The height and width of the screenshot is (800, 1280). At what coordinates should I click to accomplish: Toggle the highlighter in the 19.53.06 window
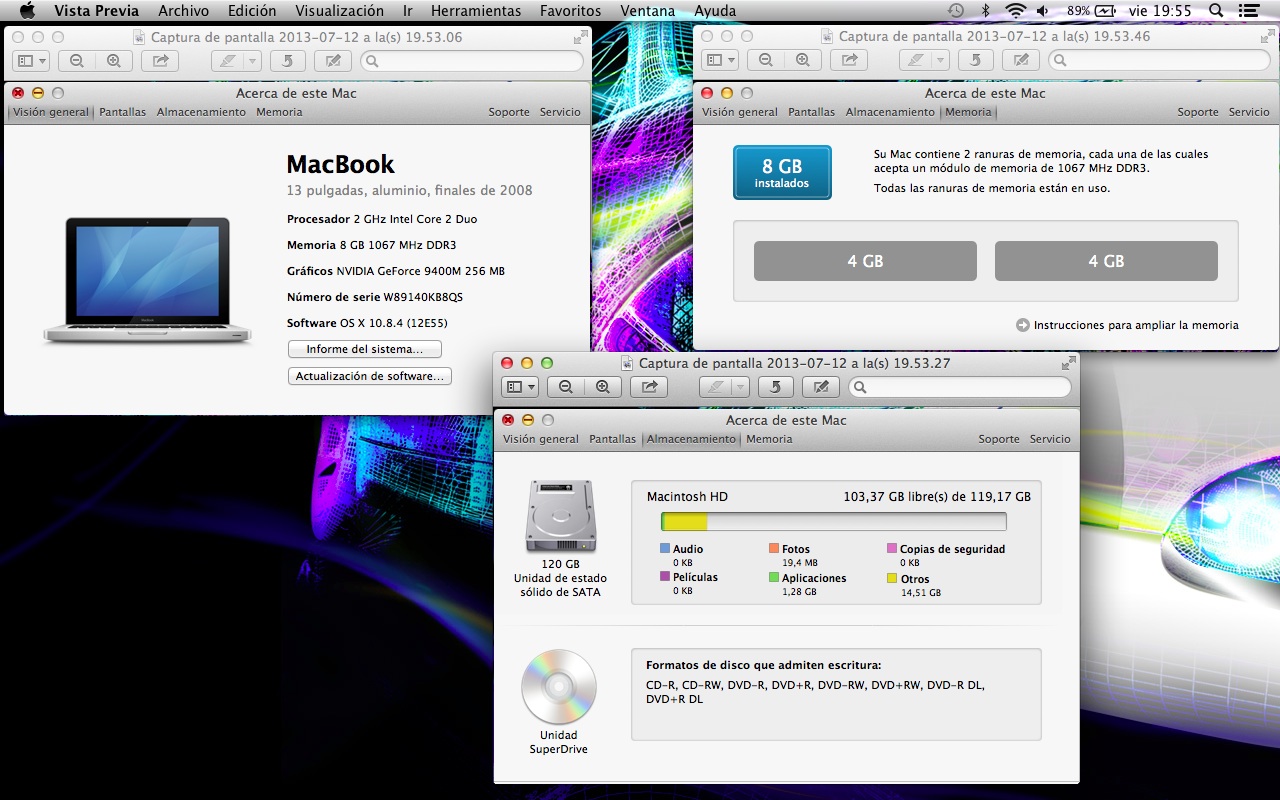coord(228,60)
